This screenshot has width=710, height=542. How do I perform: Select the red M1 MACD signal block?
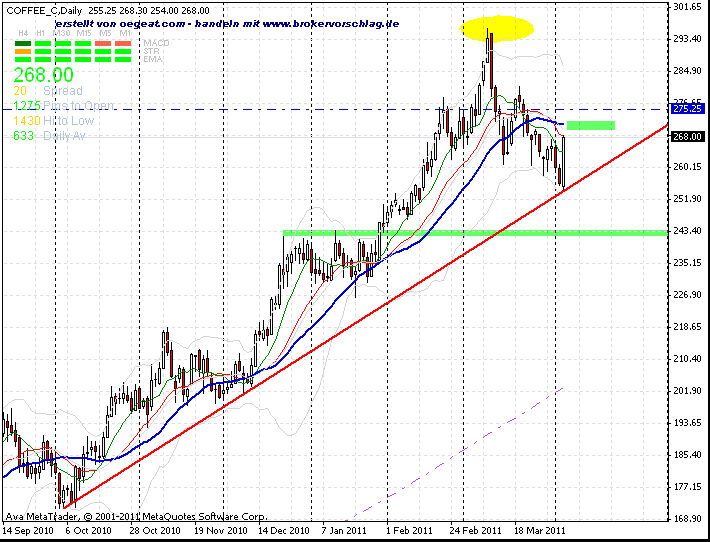tap(123, 44)
